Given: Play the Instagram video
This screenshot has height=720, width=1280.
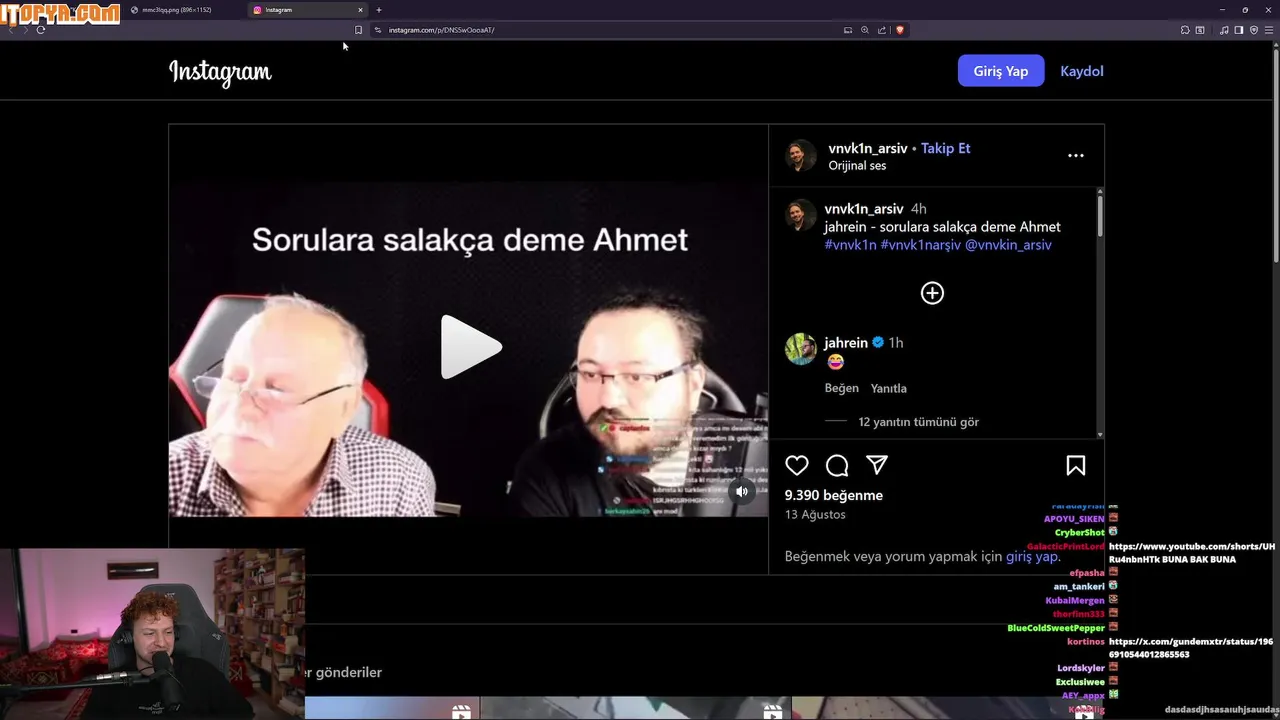Looking at the screenshot, I should [x=471, y=347].
